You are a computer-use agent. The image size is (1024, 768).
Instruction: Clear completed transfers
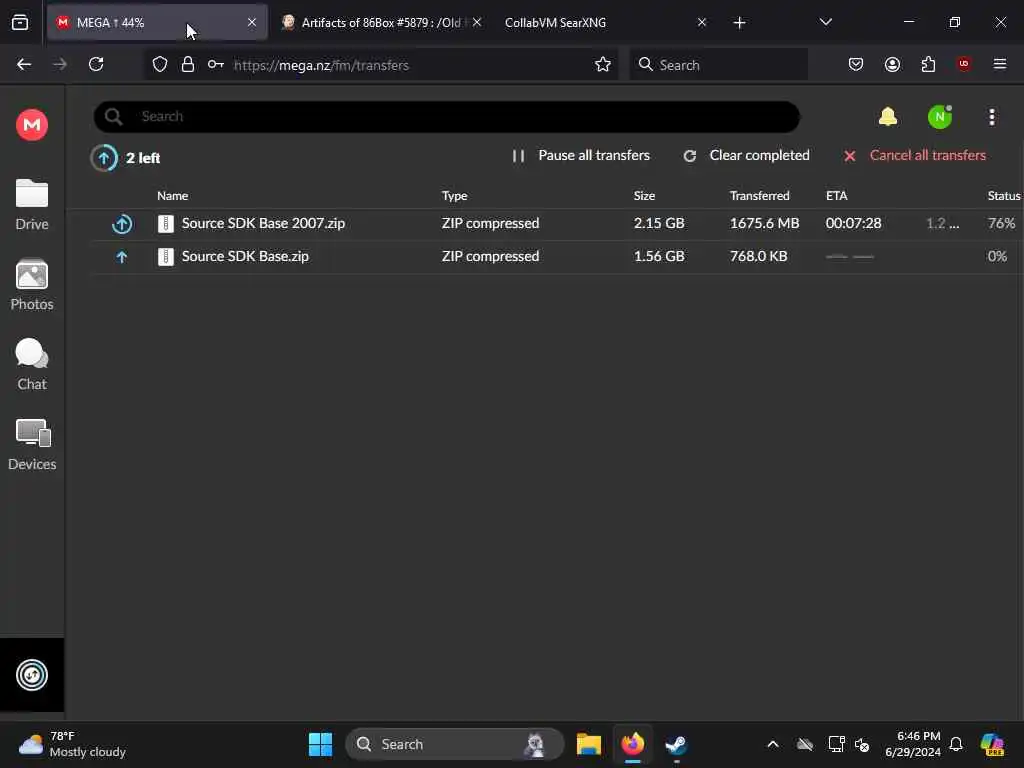(x=746, y=155)
